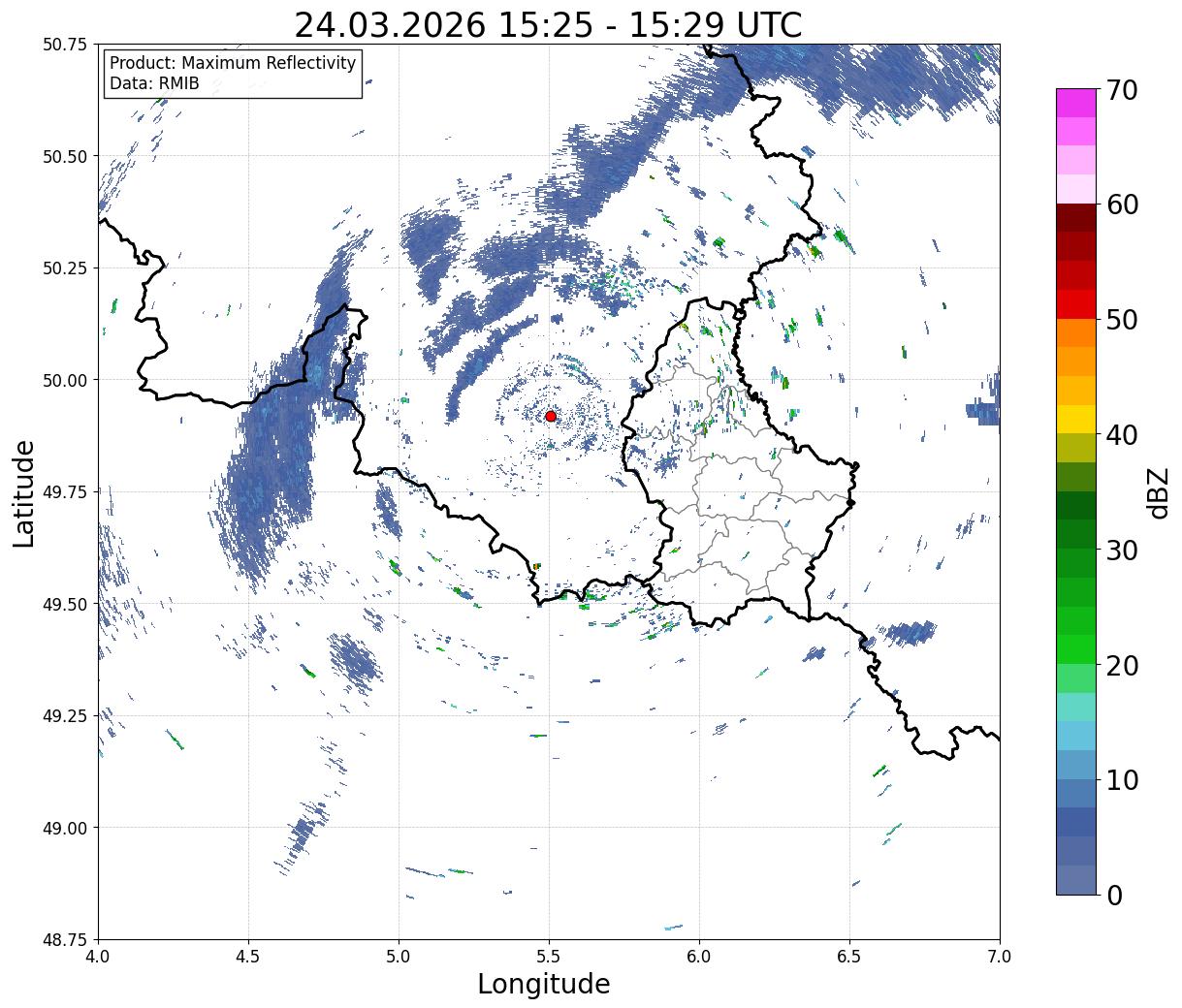
Task: Click the 6.0 longitude tick label
Action: point(699,957)
